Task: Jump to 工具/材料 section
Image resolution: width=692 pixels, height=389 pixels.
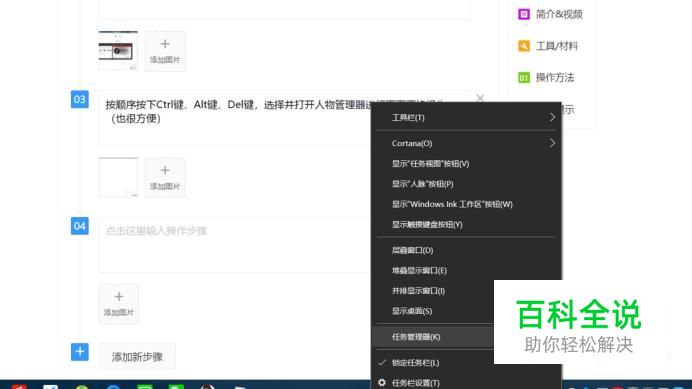Action: point(557,46)
